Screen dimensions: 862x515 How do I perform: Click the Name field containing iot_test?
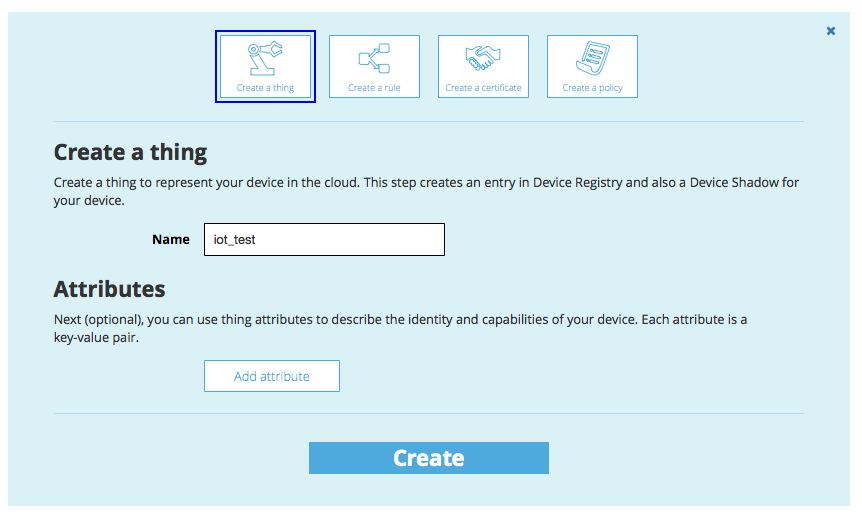(324, 239)
